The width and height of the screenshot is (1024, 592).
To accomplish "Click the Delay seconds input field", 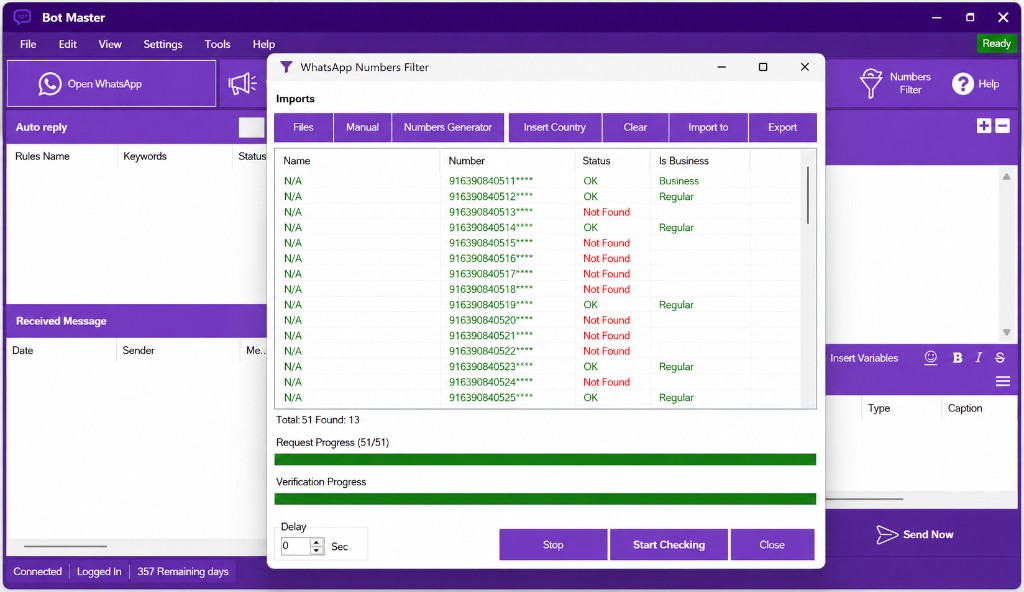I will click(295, 546).
